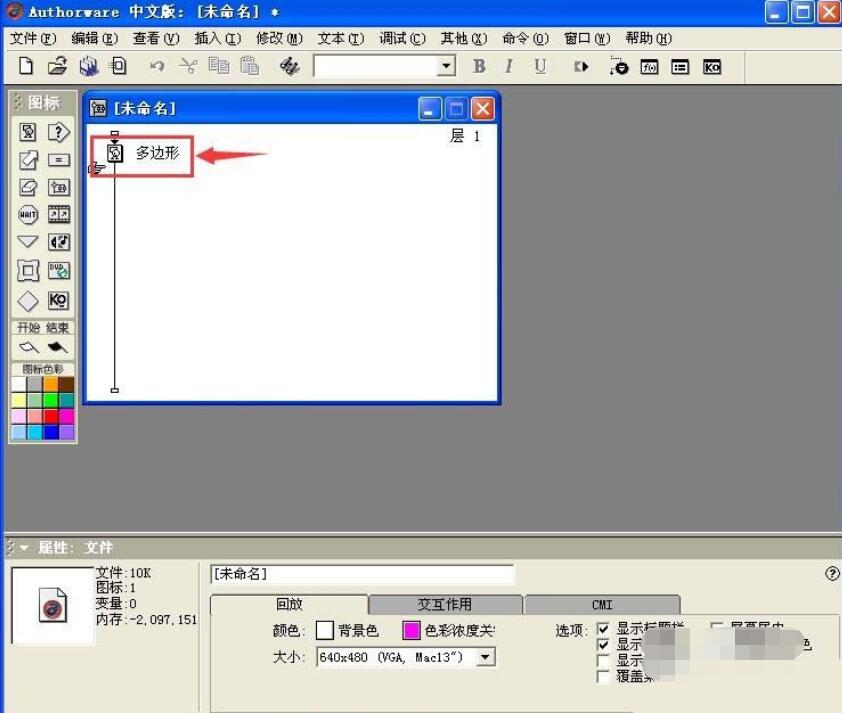842x713 pixels.
Task: Open the 修改 menu
Action: click(x=279, y=38)
